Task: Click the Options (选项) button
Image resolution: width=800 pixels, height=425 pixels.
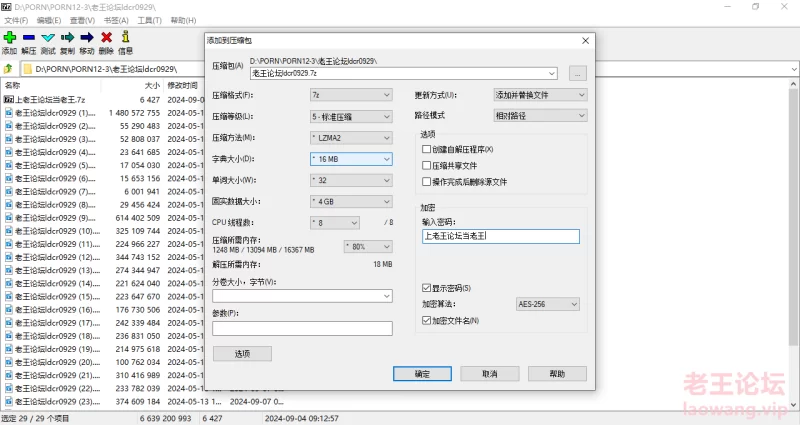Action: coord(242,354)
